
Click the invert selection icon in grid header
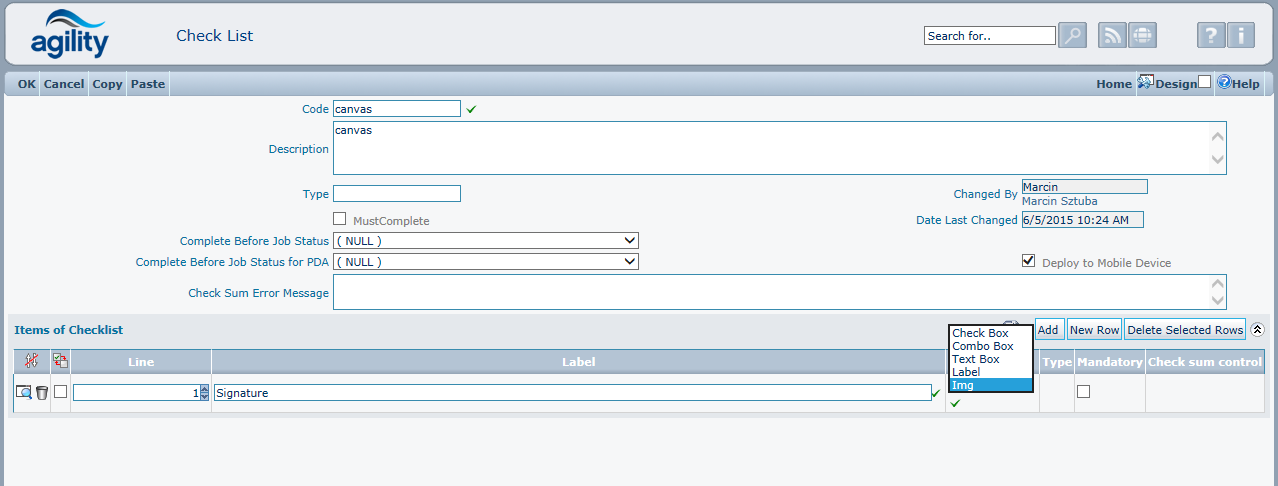click(61, 361)
